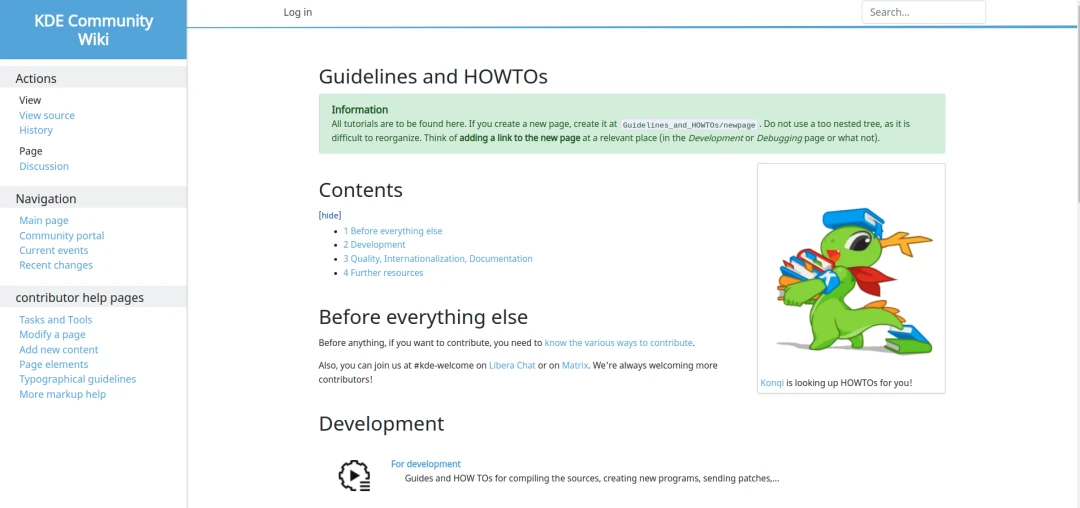Open More markup help
This screenshot has width=1080, height=508.
coord(63,395)
